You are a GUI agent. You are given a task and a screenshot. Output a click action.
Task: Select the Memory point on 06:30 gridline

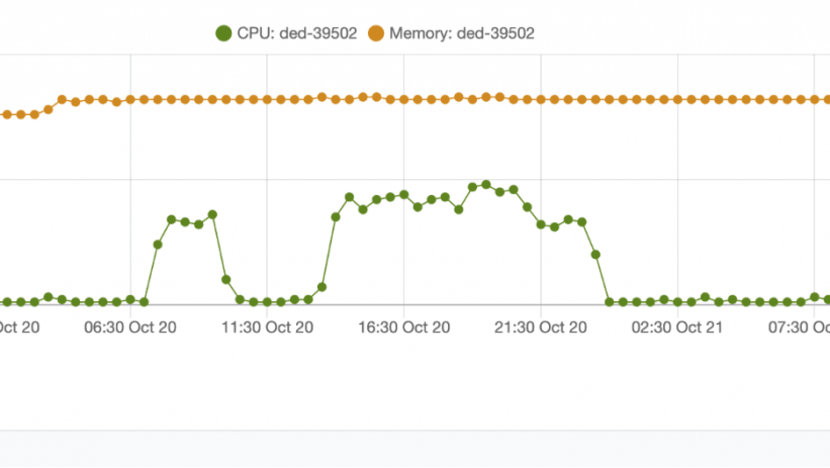[x=130, y=100]
